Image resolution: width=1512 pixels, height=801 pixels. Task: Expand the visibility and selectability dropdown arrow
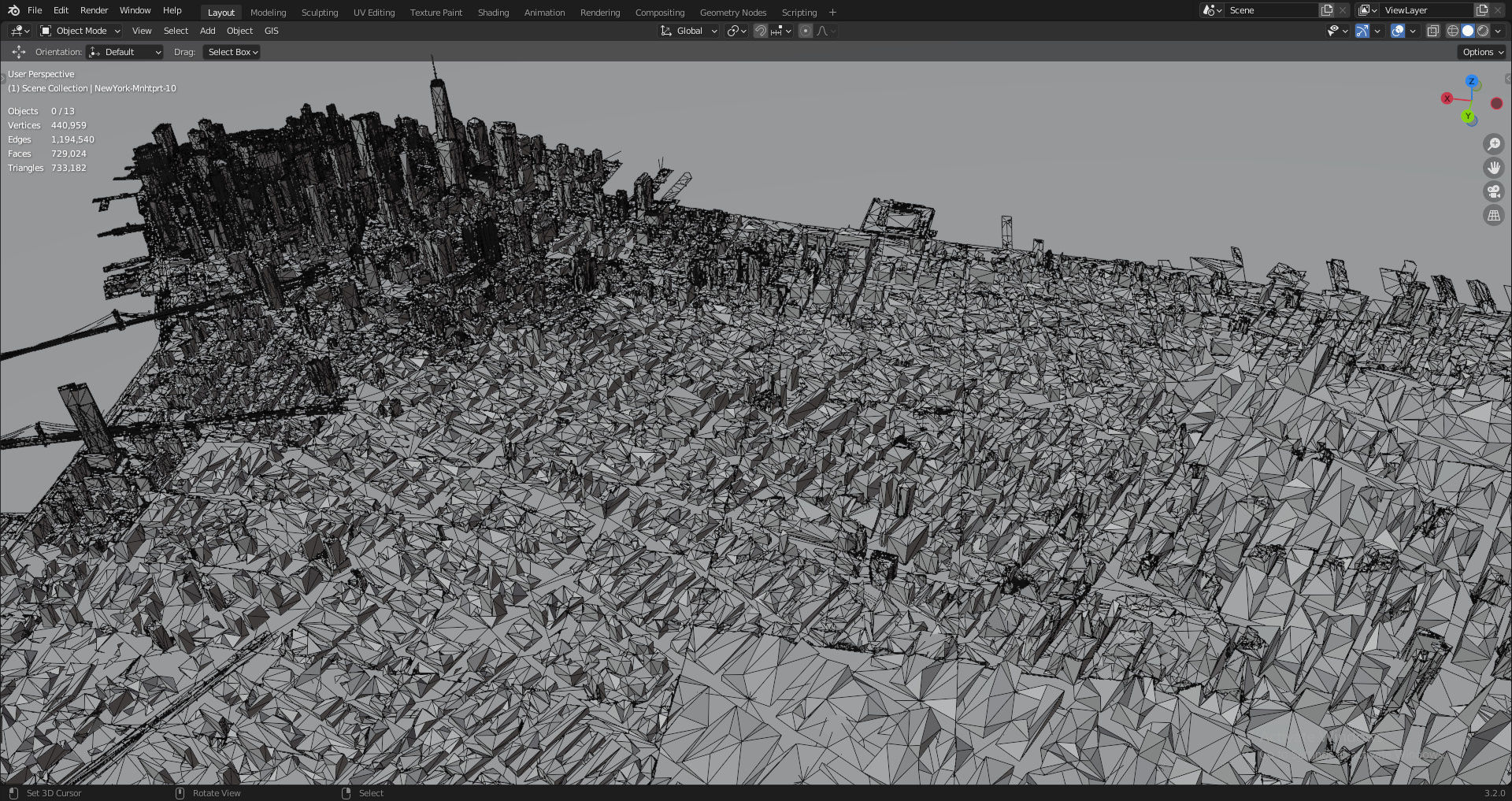[x=1344, y=31]
